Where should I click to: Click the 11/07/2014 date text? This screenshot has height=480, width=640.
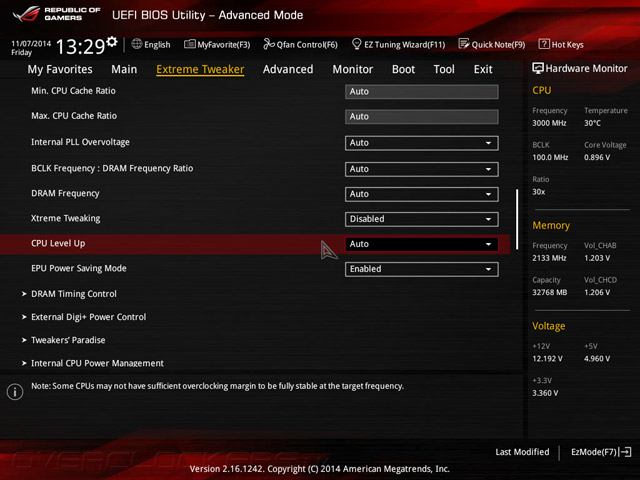[x=31, y=43]
